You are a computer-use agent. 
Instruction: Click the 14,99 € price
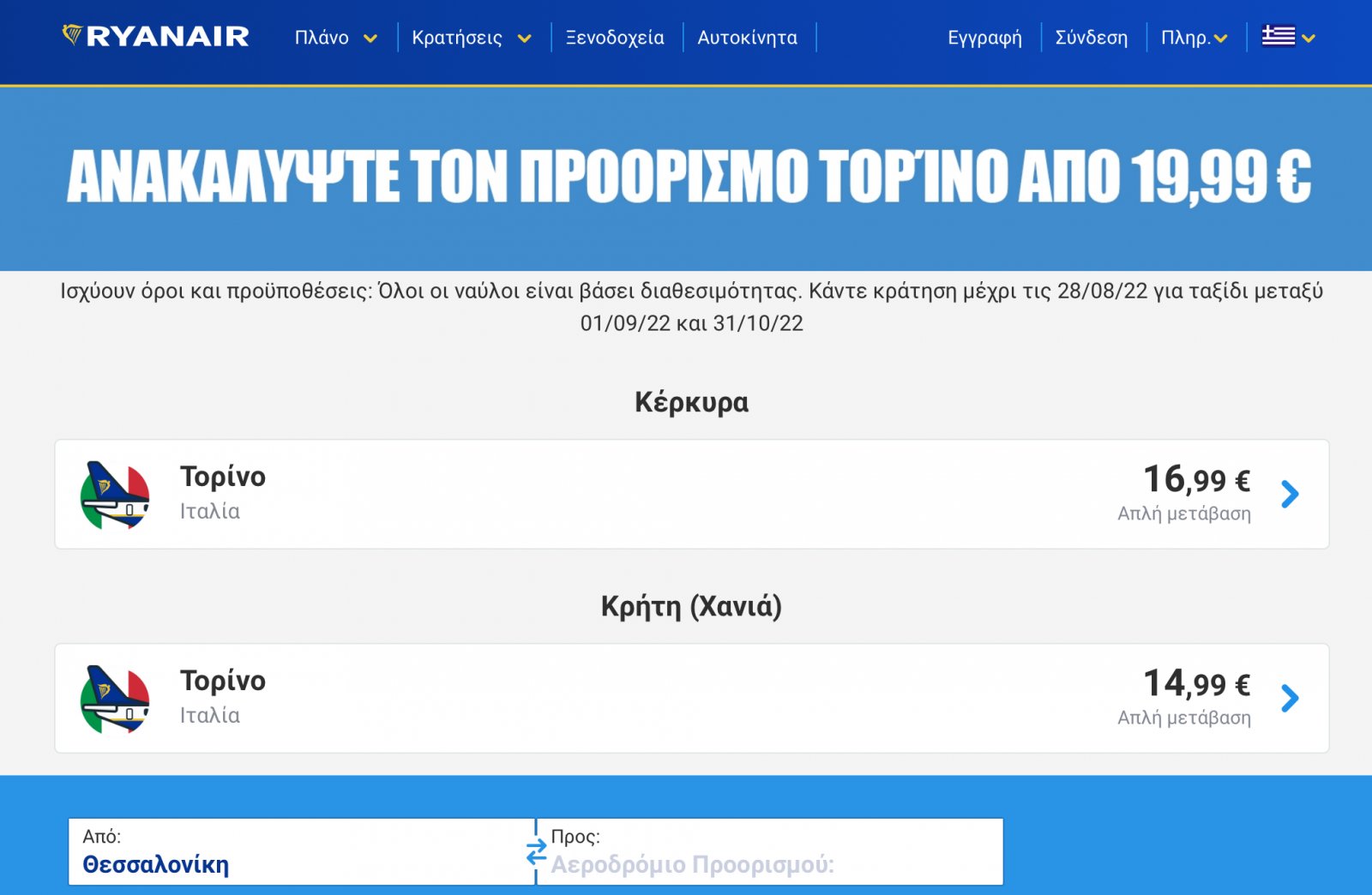[1197, 683]
